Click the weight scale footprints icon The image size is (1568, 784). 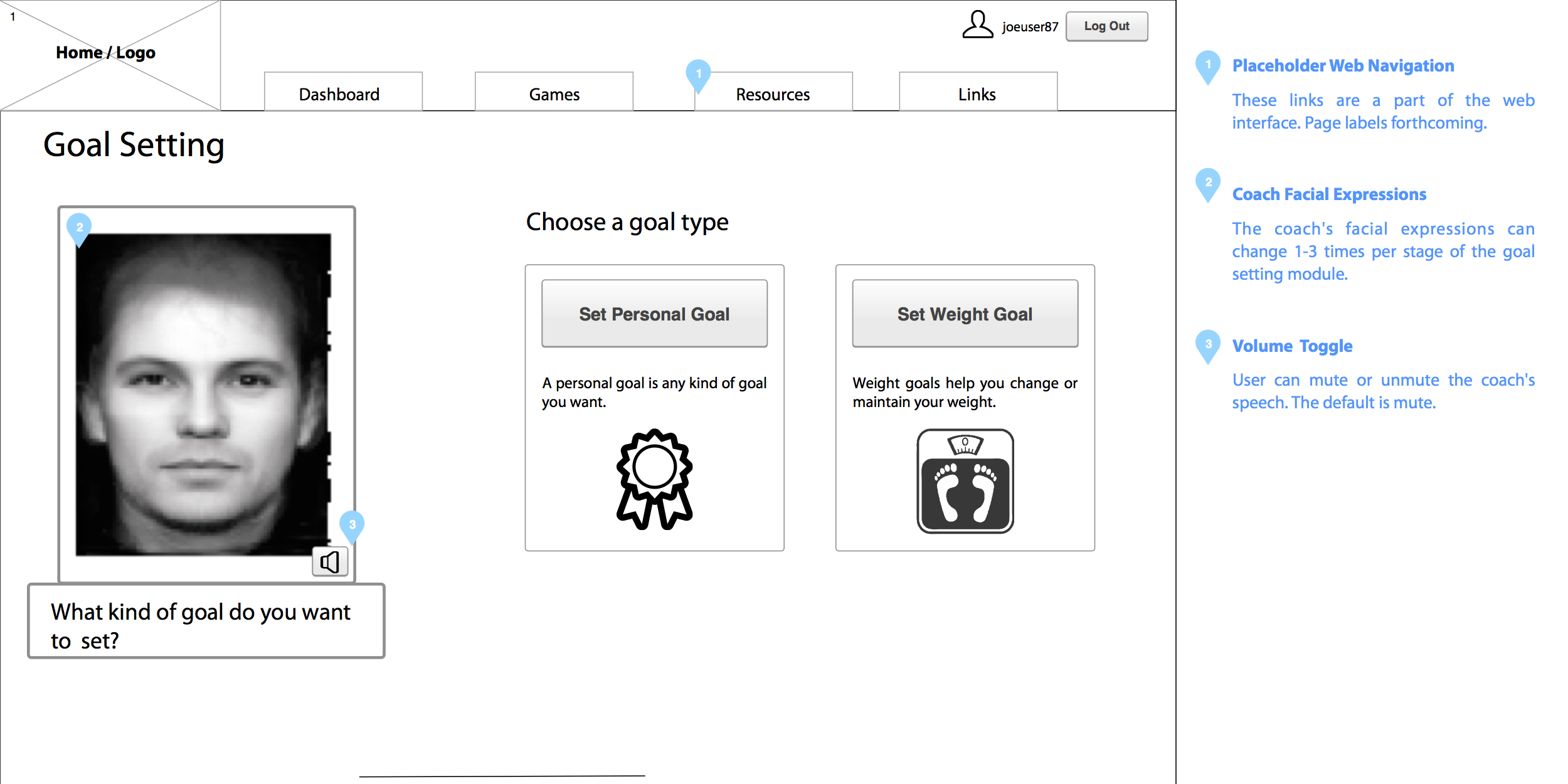[x=965, y=481]
